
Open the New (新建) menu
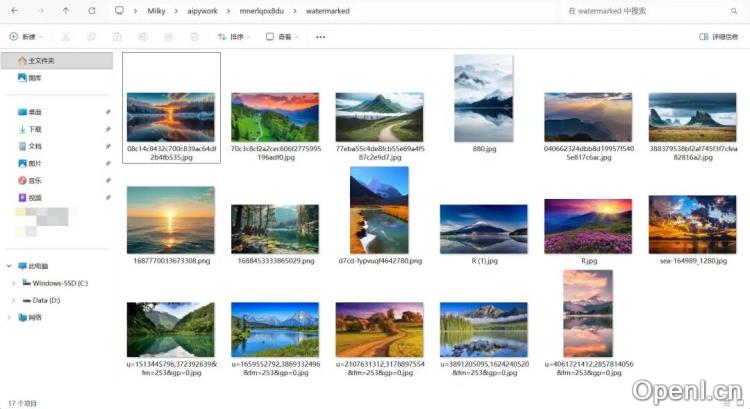tap(24, 37)
